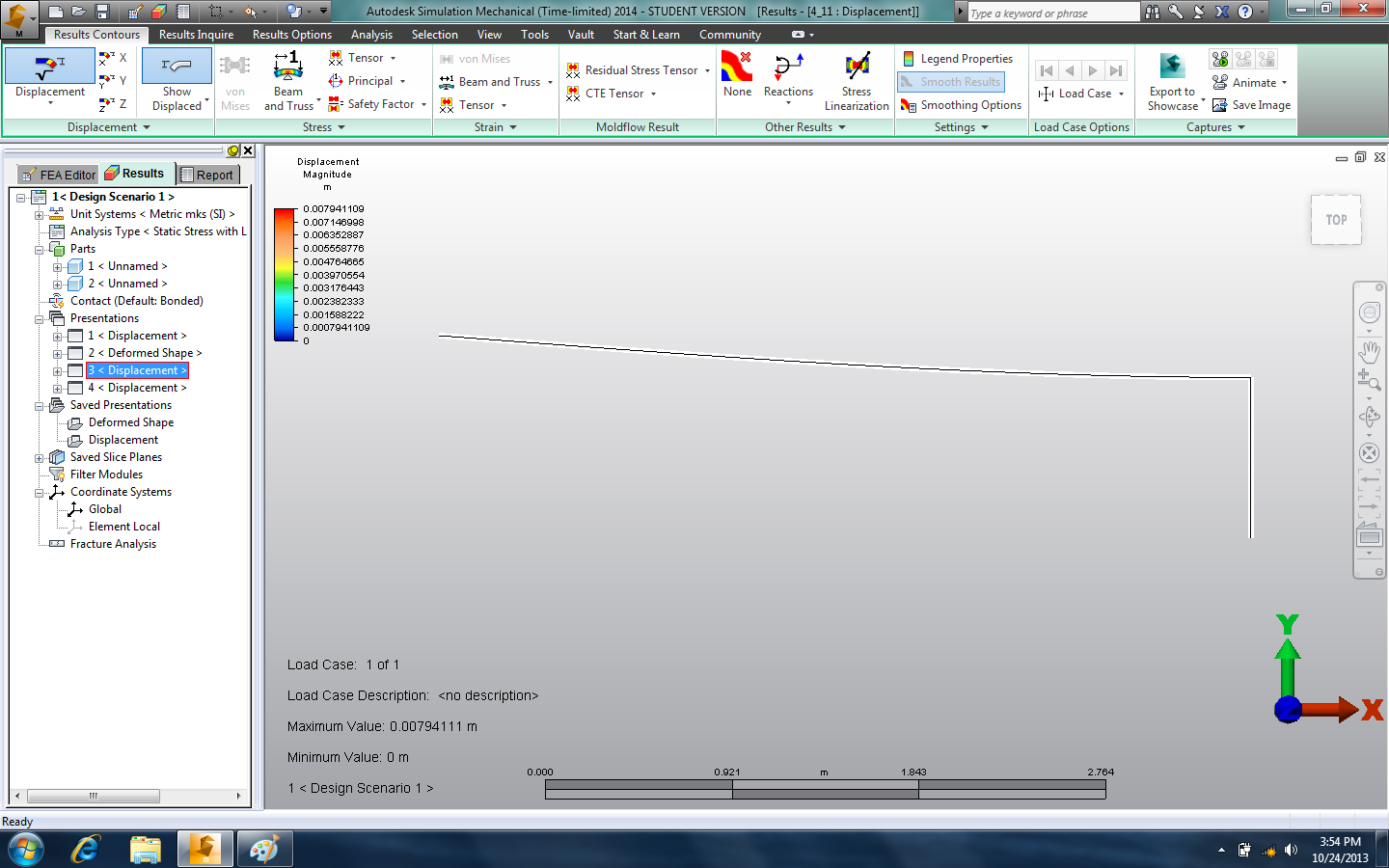Select the Fracture Analysis tree item
The width and height of the screenshot is (1389, 868).
113,544
